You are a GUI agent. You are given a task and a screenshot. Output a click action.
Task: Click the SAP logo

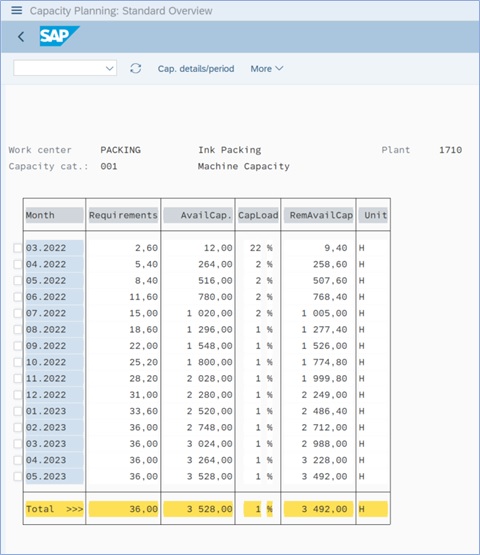tap(59, 36)
